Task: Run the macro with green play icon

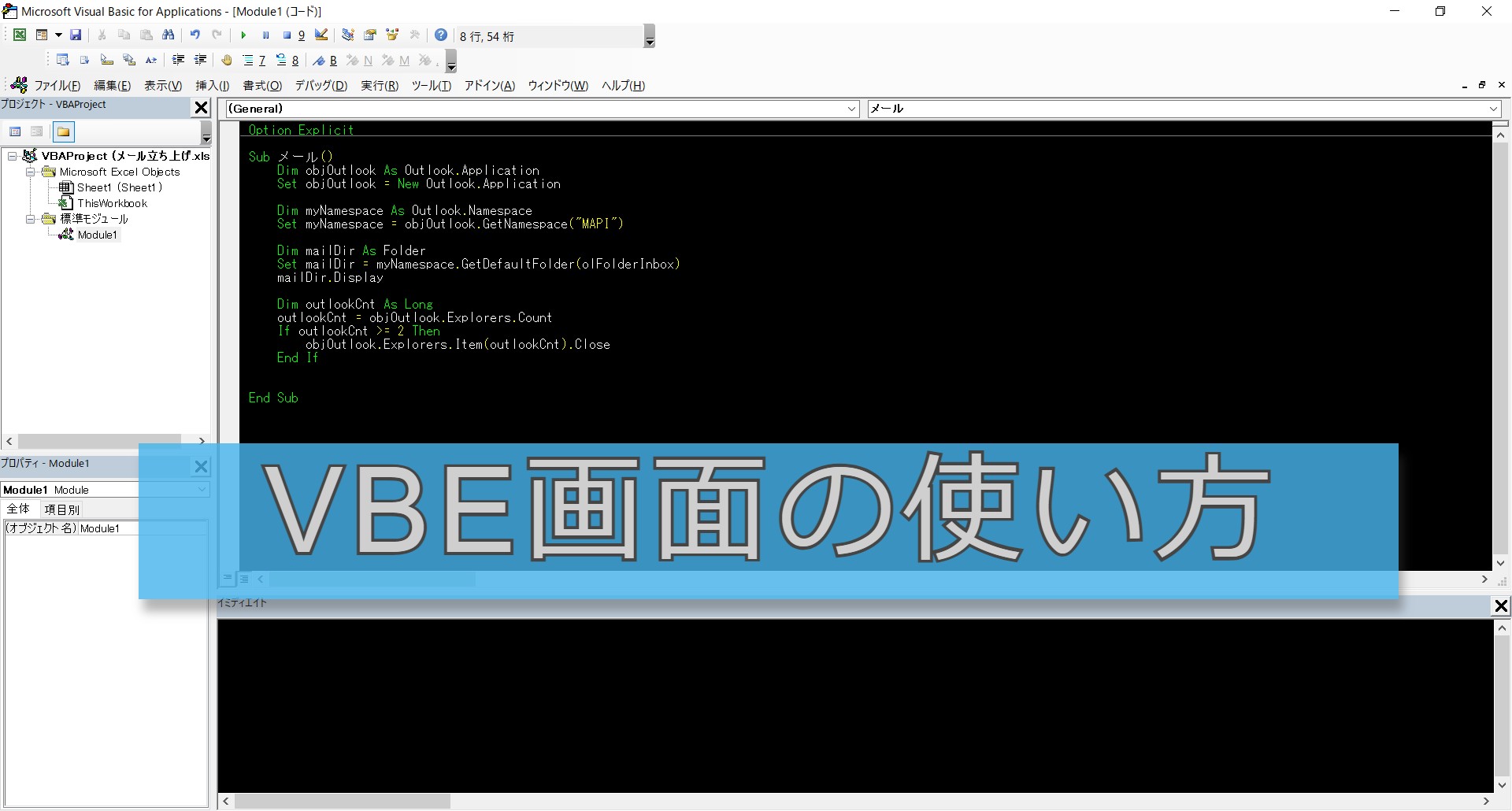Action: 243,35
